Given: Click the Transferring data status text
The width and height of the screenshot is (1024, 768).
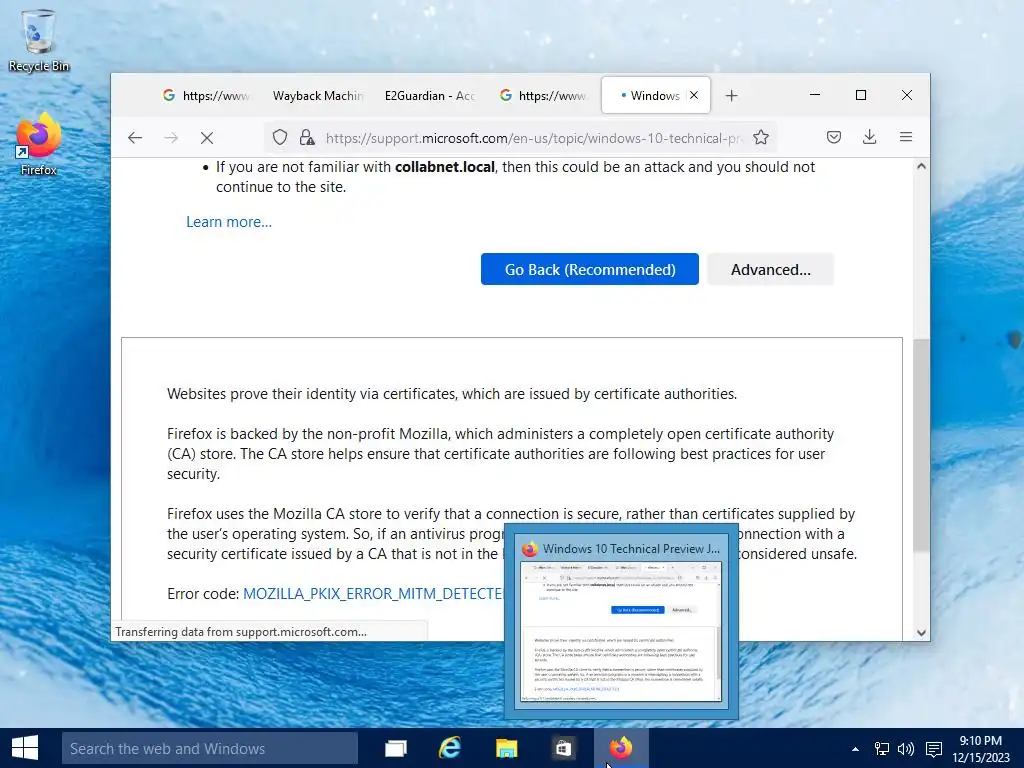Looking at the screenshot, I should click(241, 632).
